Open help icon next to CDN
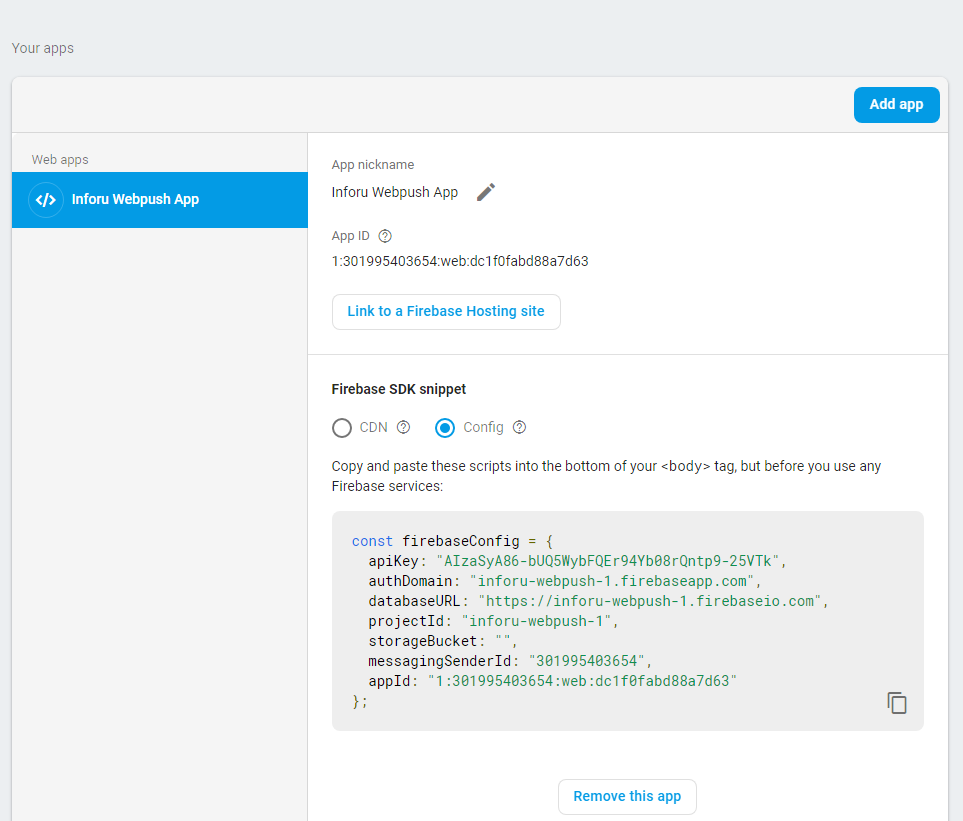 404,427
